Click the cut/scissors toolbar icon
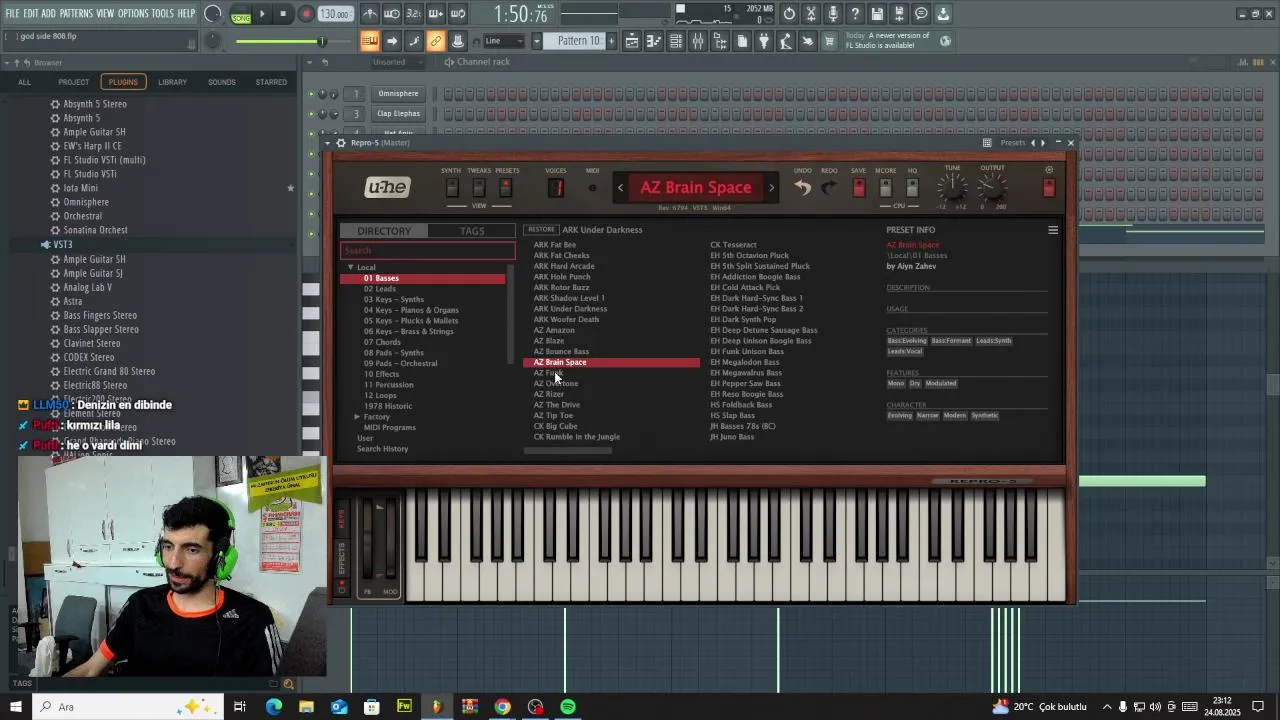 click(811, 14)
